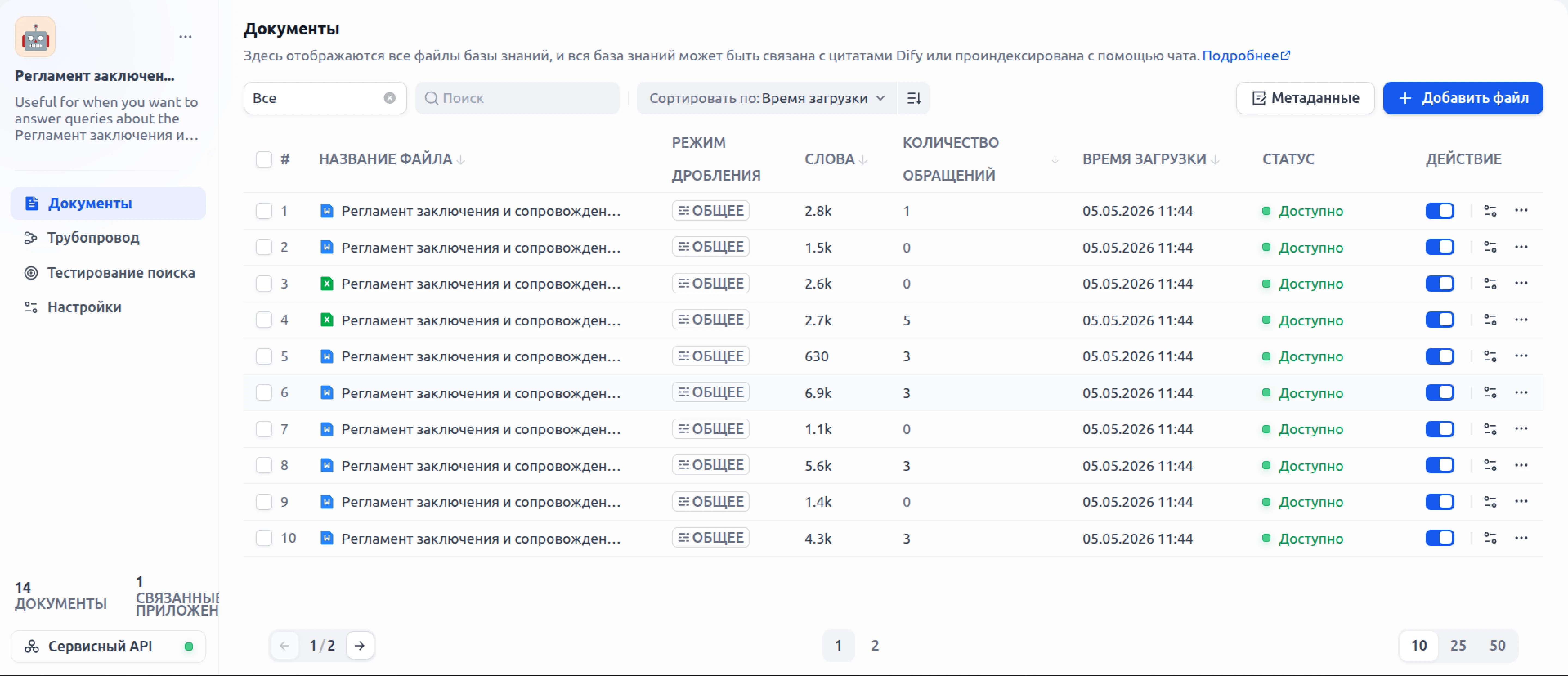Click the robot knowledge base avatar icon
1568x676 pixels.
[35, 37]
